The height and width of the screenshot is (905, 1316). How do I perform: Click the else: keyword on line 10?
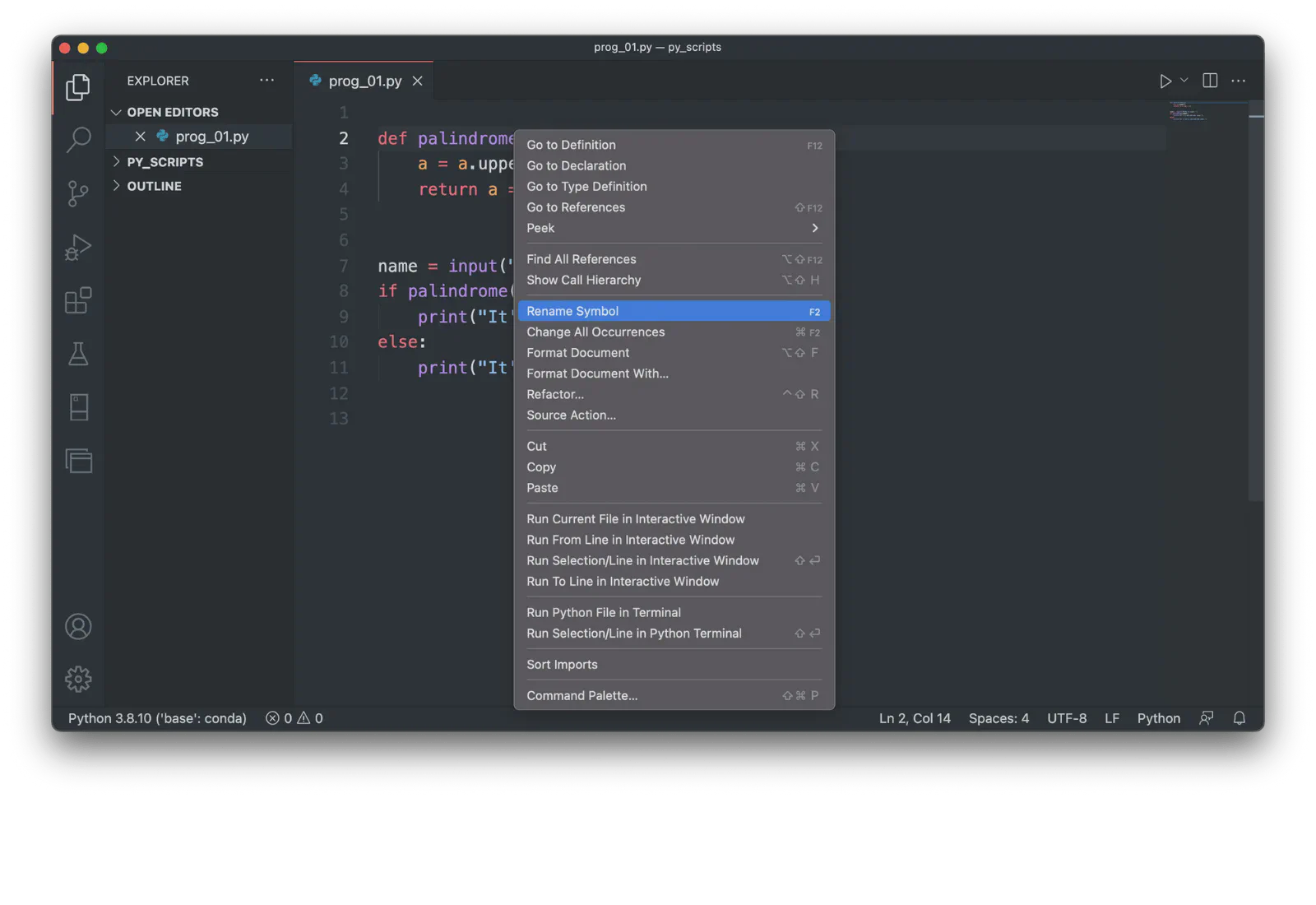point(401,341)
